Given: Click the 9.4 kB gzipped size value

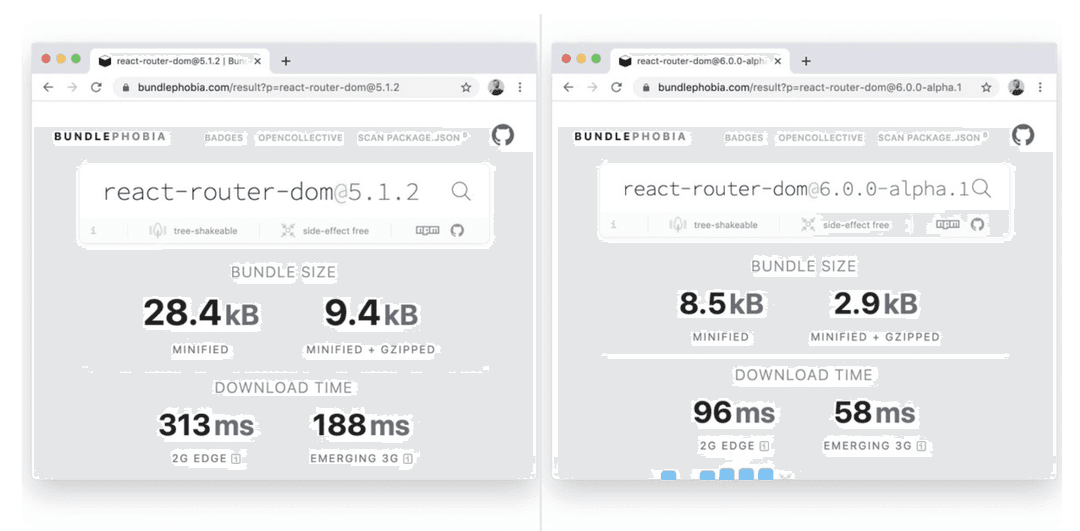Looking at the screenshot, I should [x=371, y=313].
